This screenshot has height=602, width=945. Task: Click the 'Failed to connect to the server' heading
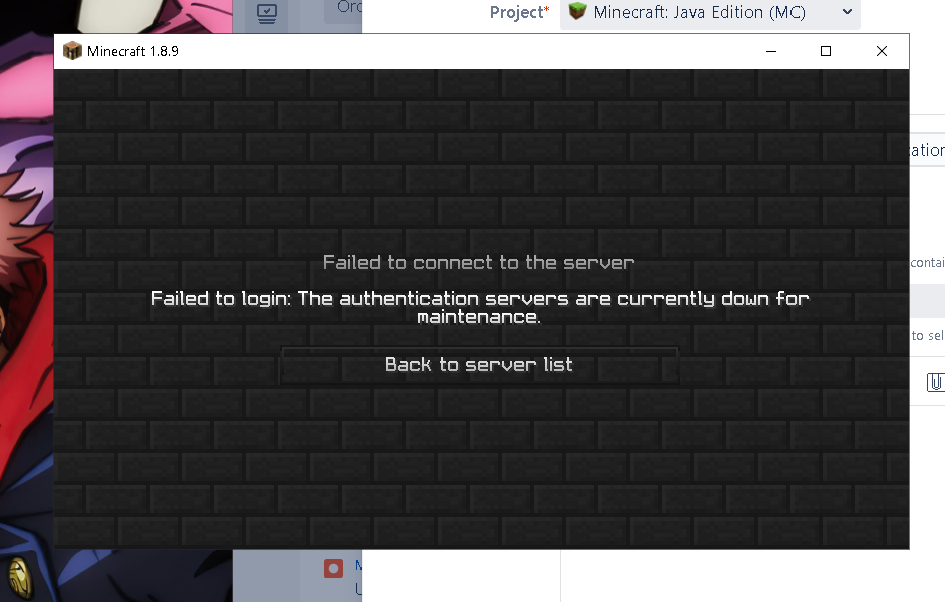click(479, 263)
